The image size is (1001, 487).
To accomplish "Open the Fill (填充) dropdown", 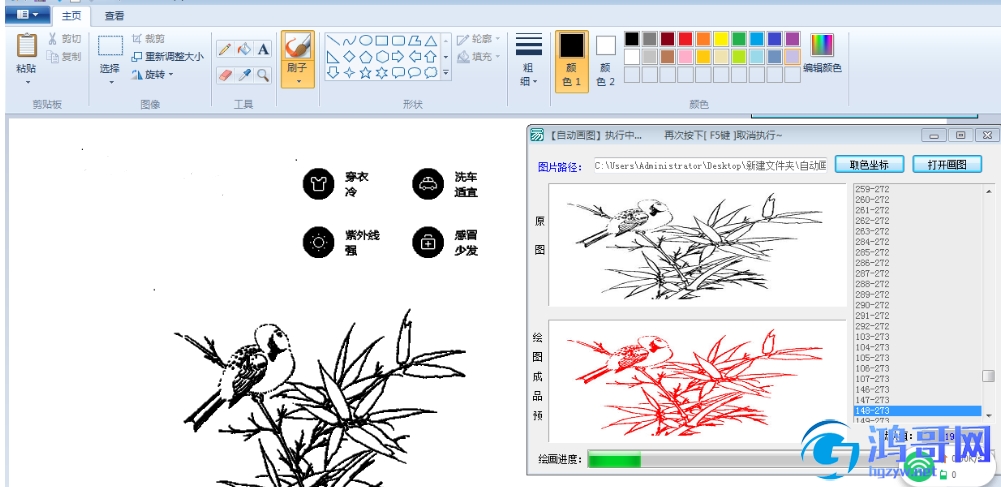I will [479, 57].
